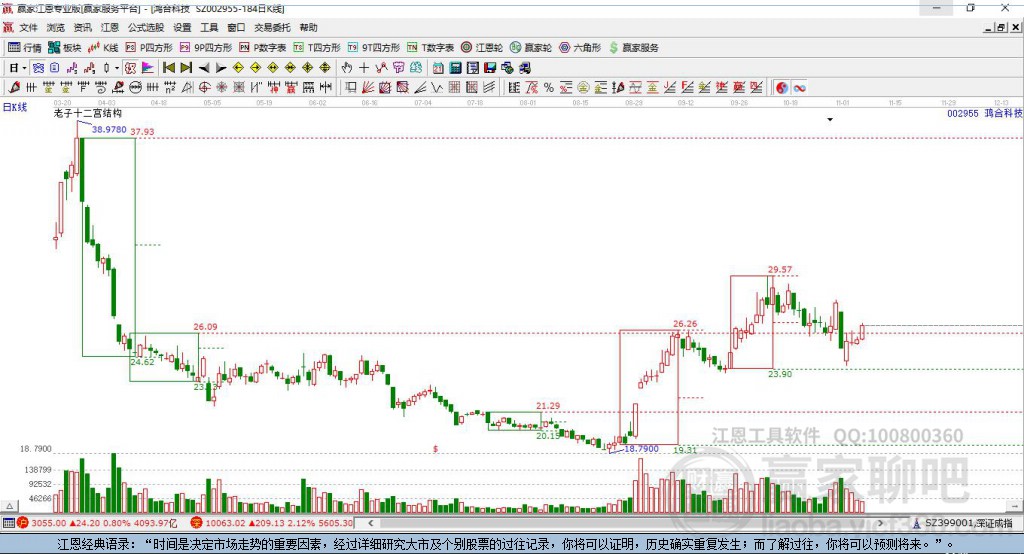Select the crosshair cursor tool
1024x554 pixels.
click(364, 68)
